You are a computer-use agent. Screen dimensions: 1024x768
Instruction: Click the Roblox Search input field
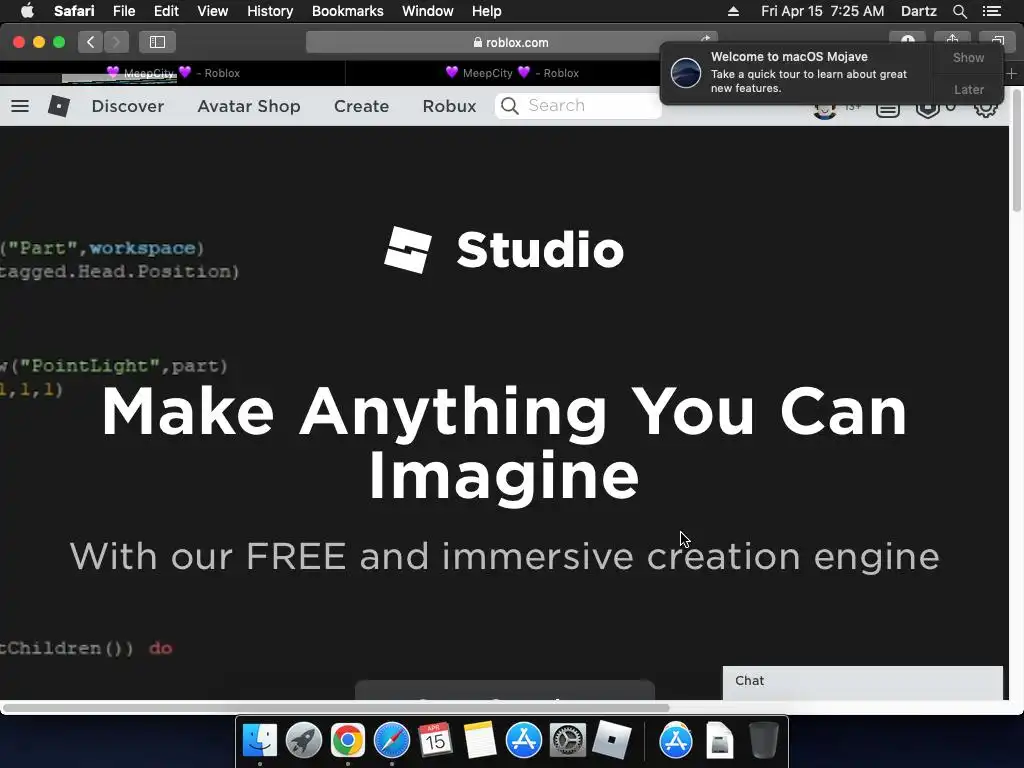pyautogui.click(x=578, y=106)
